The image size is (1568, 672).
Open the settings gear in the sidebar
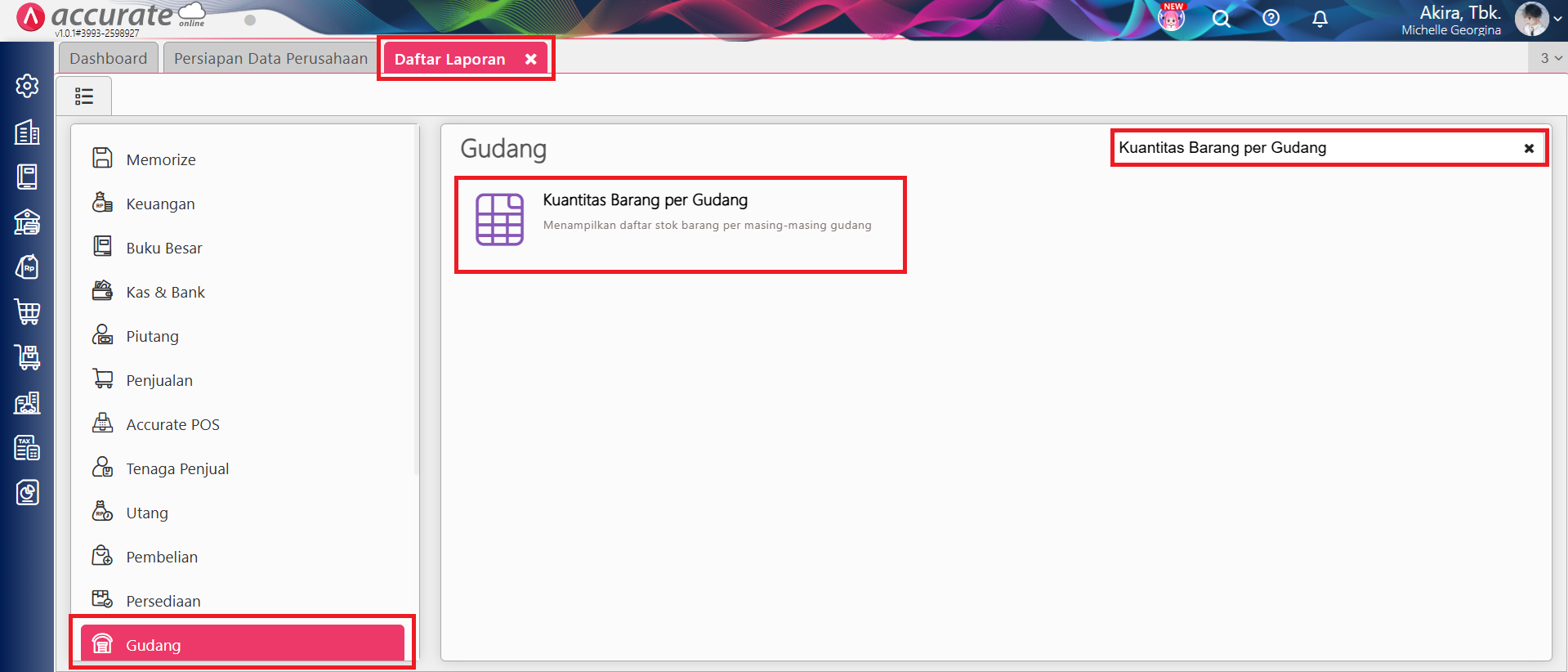click(x=27, y=86)
